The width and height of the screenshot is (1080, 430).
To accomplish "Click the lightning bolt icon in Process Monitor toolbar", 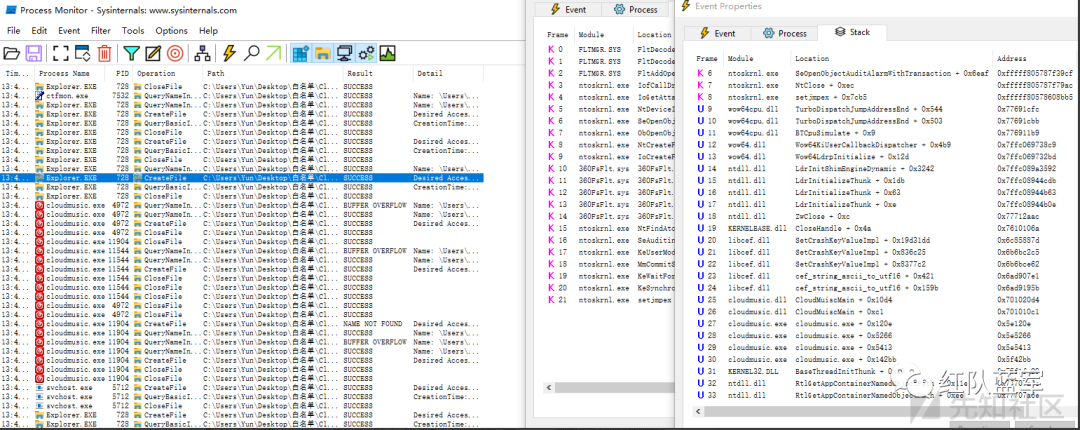I will click(x=230, y=52).
